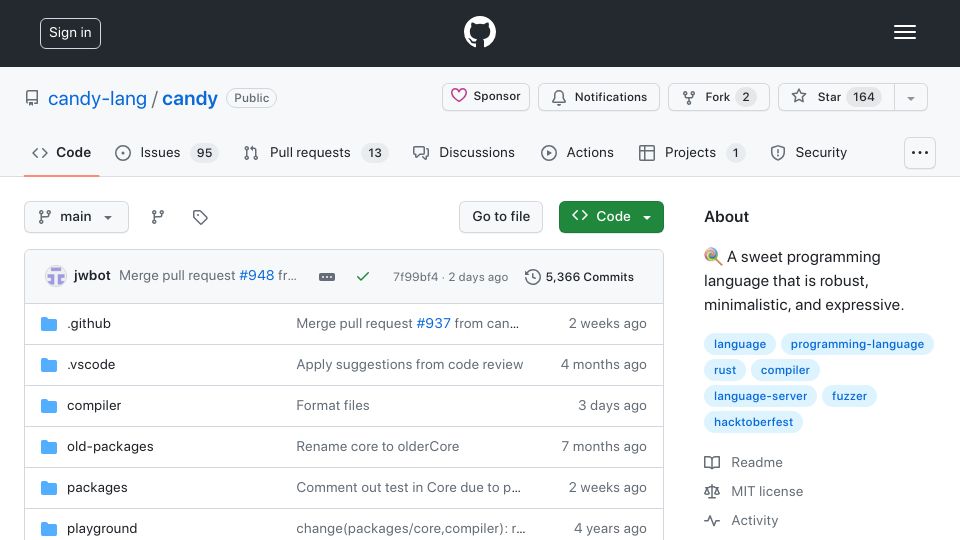Open jwbot user profile link
Screen dimensions: 960x540
[92, 276]
